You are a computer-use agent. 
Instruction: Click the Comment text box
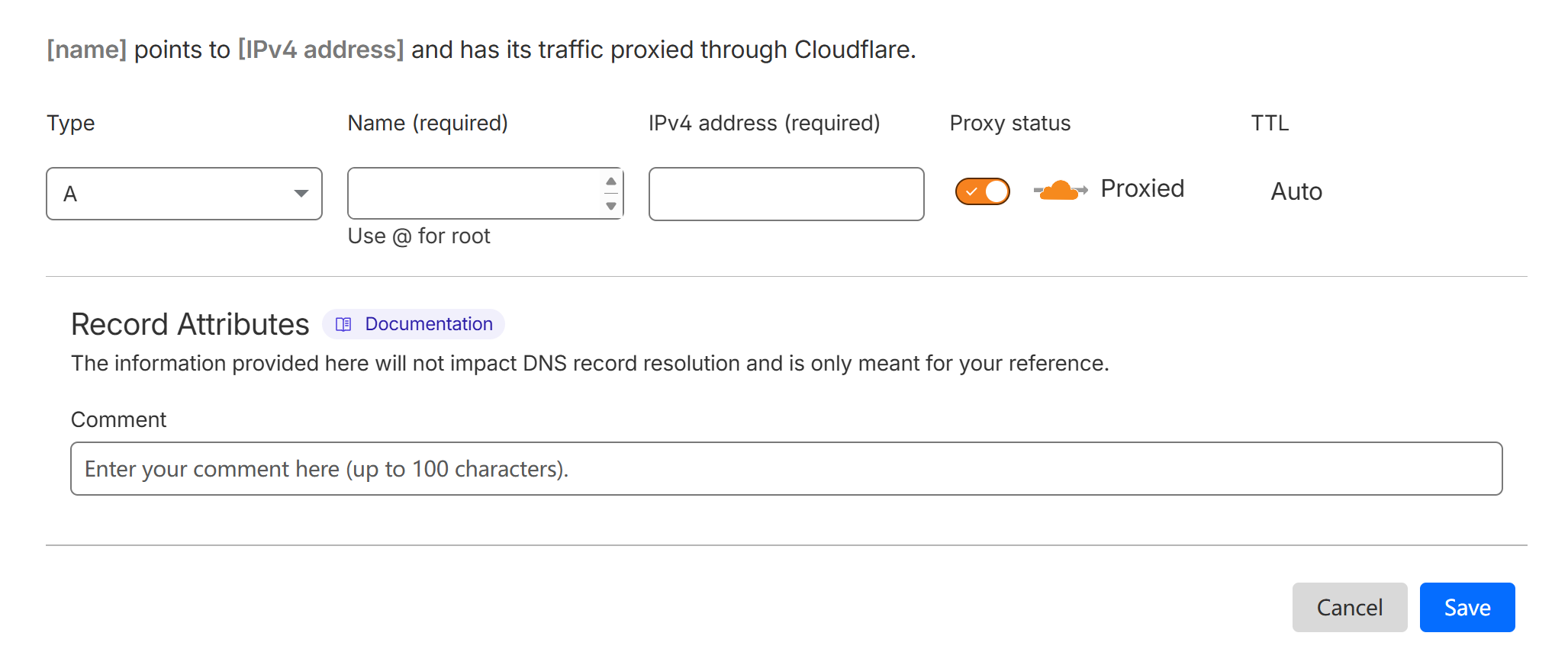786,469
